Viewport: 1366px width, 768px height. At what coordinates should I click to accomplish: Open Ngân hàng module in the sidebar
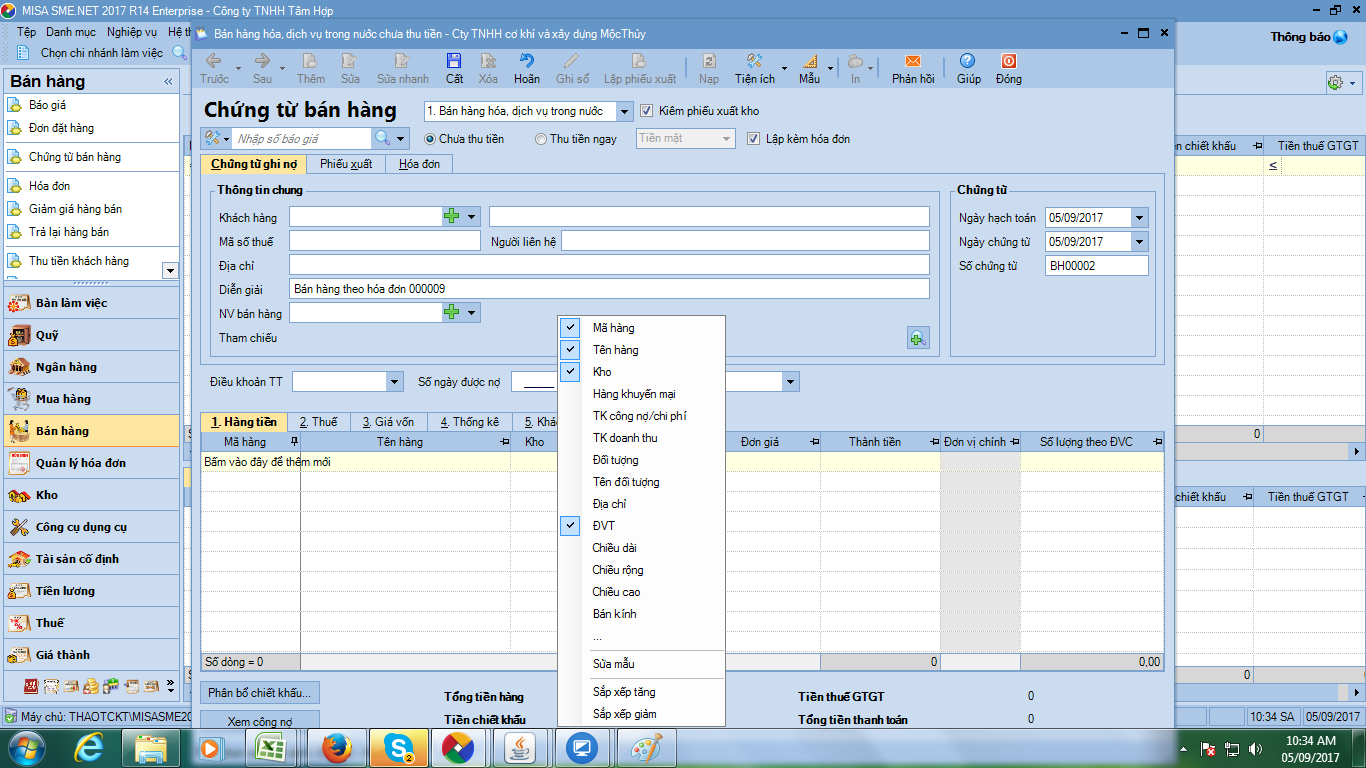[x=91, y=367]
